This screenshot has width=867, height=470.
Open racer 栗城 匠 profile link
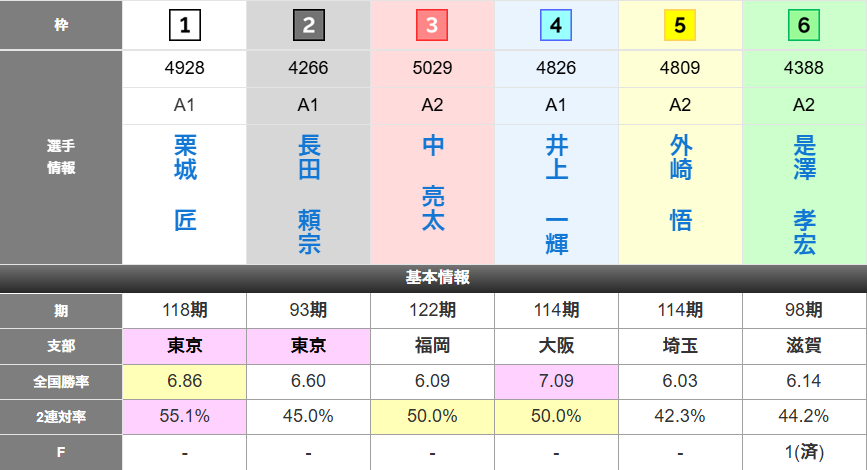click(185, 184)
